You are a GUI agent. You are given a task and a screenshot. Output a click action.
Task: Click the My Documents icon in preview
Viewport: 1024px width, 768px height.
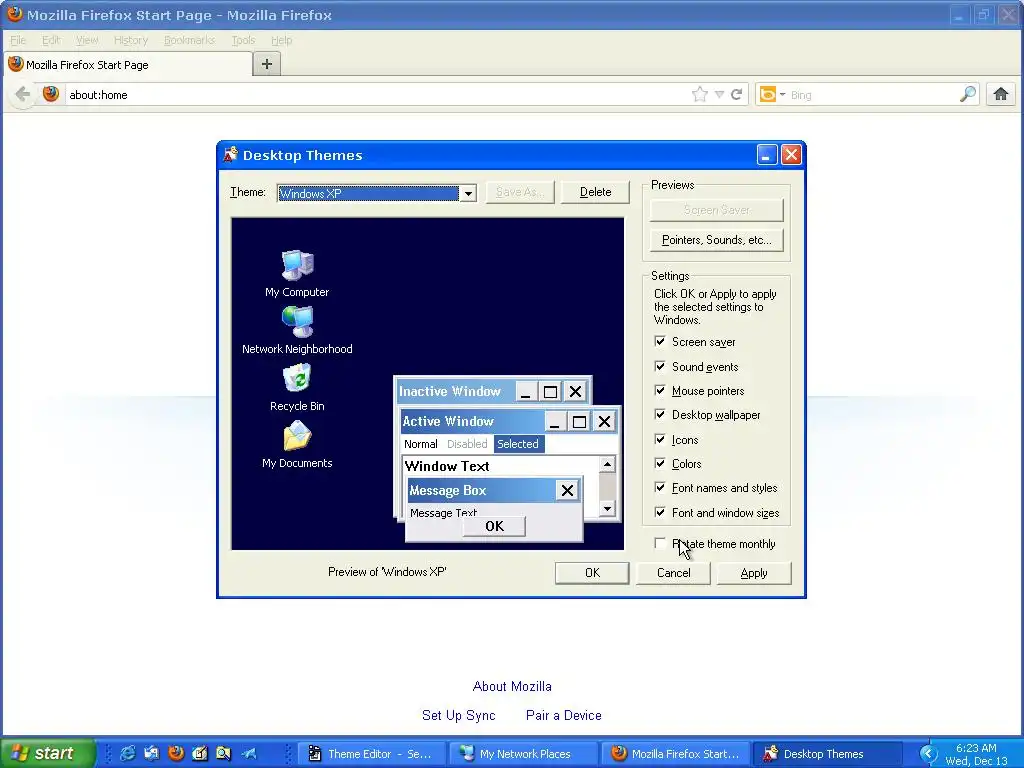[297, 436]
